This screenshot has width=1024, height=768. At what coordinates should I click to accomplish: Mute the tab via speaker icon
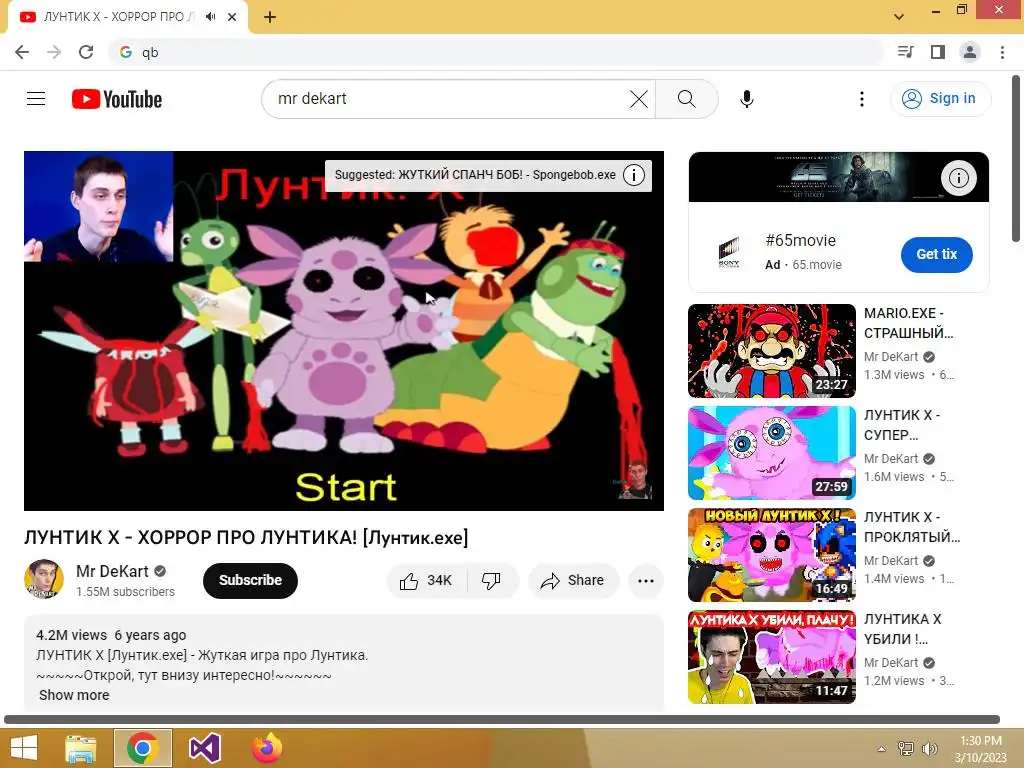click(x=210, y=17)
